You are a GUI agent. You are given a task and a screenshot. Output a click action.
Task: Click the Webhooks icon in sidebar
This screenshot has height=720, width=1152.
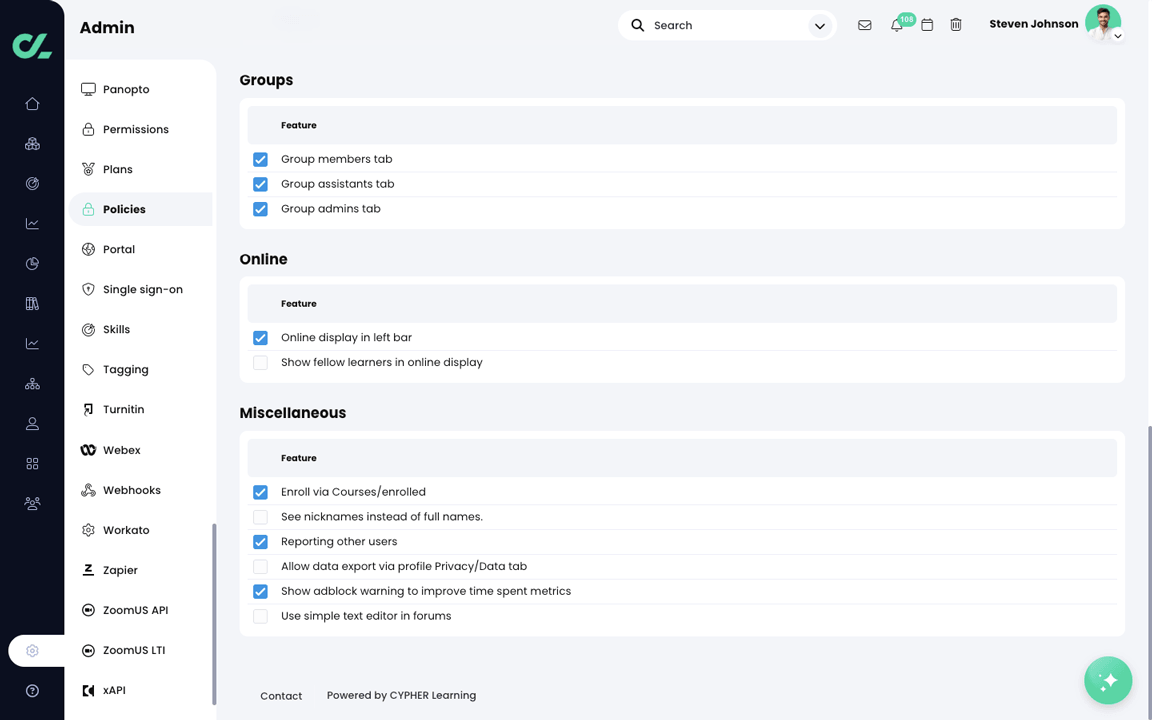click(x=88, y=490)
